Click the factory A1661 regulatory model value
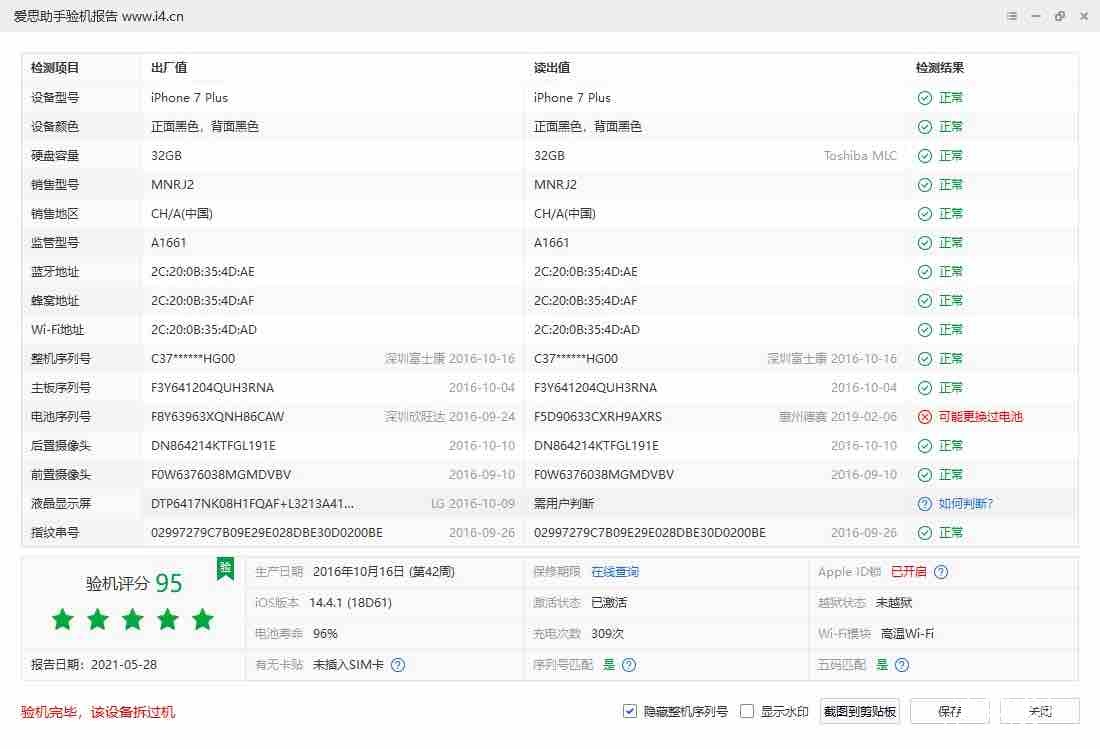The height and width of the screenshot is (749, 1100). tap(169, 243)
